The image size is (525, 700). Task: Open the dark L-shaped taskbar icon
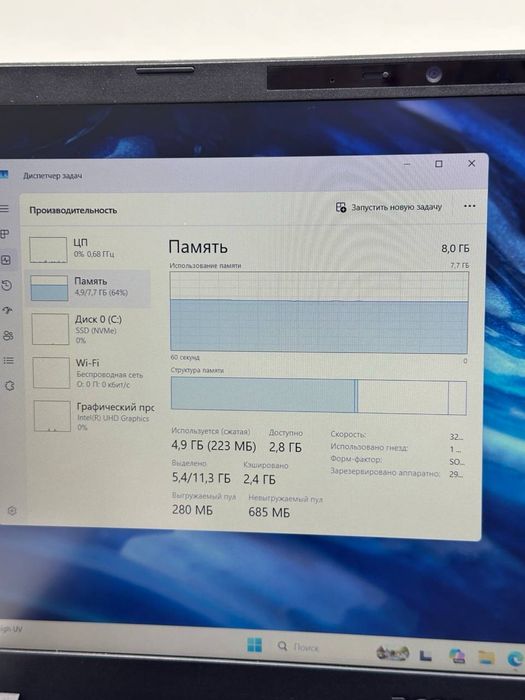tap(425, 655)
